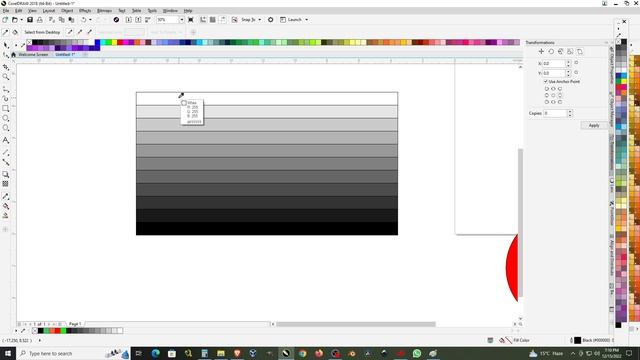Expand the Launch dropdown arrow

coord(307,20)
